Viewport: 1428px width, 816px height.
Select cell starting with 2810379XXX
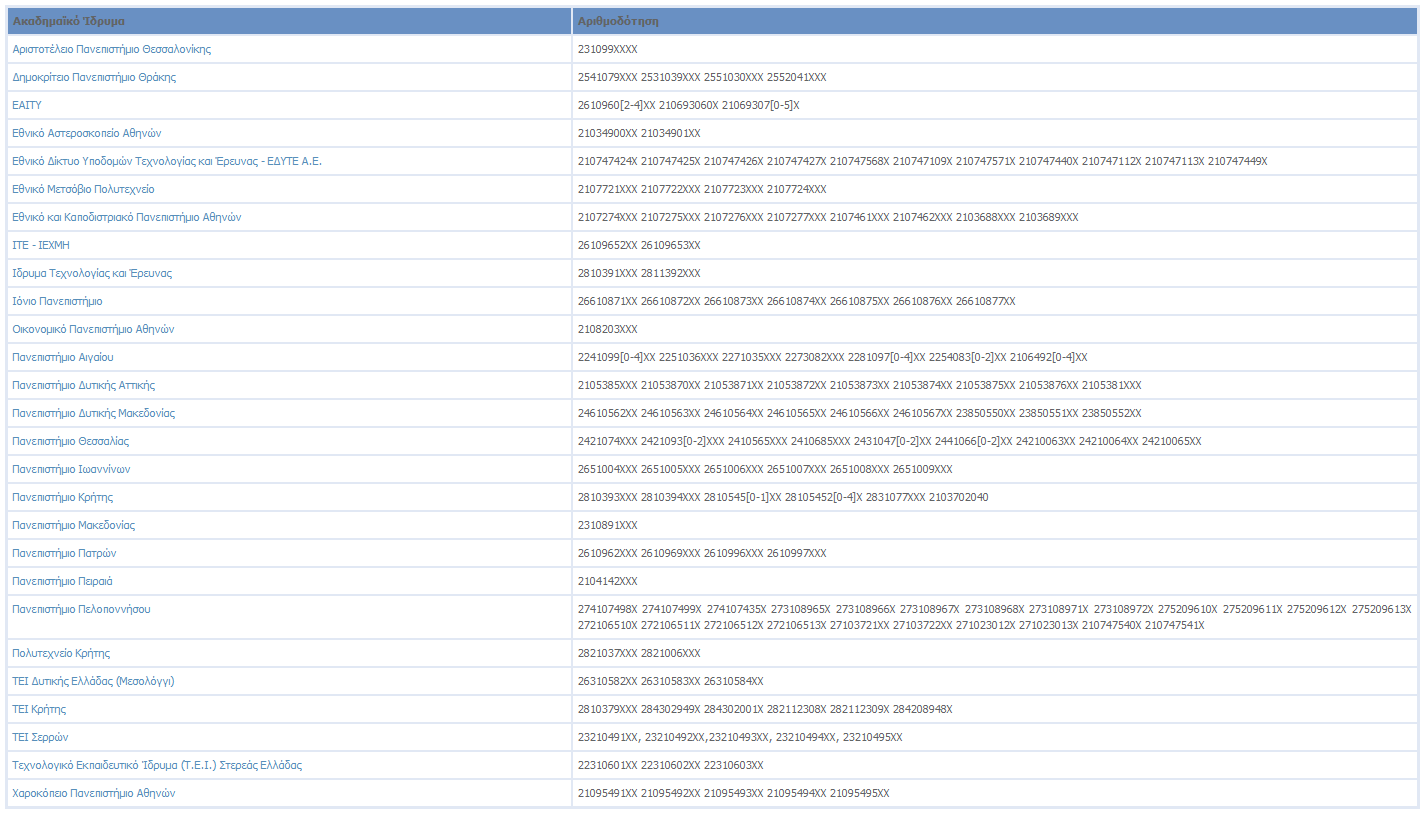[995, 709]
